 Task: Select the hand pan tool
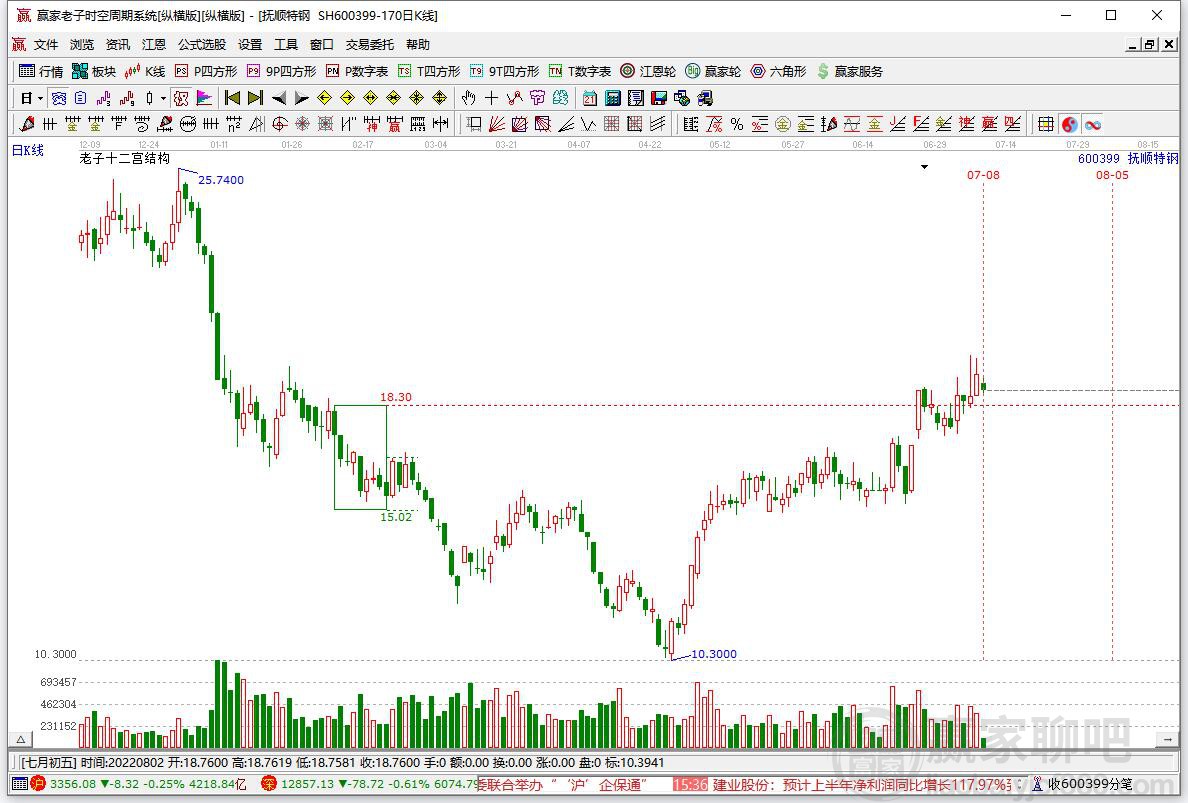pos(468,98)
